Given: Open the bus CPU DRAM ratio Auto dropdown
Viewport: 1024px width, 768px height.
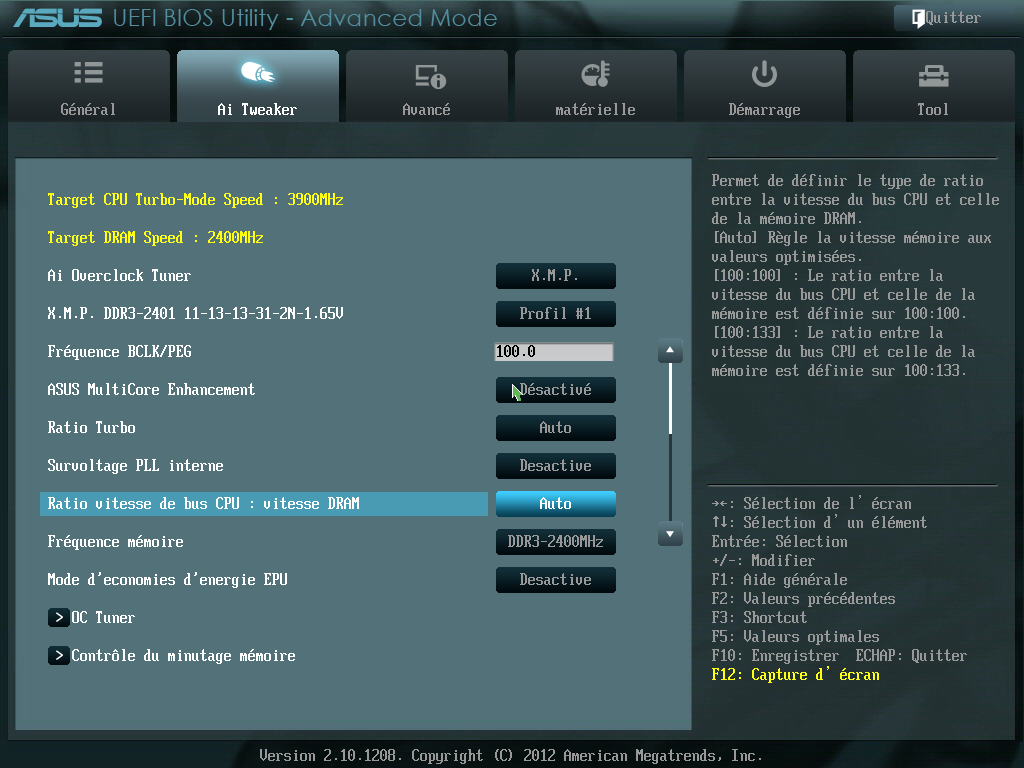Looking at the screenshot, I should 556,504.
